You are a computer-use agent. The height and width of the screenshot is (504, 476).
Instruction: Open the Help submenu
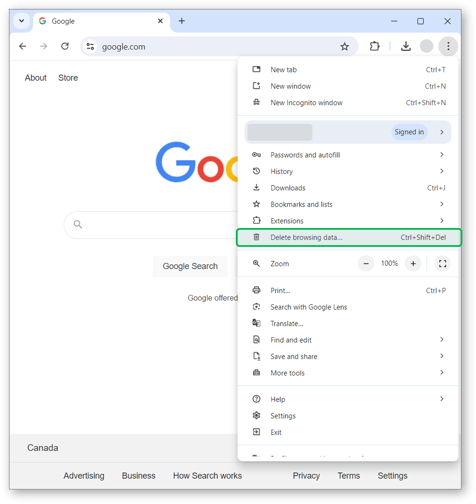pos(348,399)
